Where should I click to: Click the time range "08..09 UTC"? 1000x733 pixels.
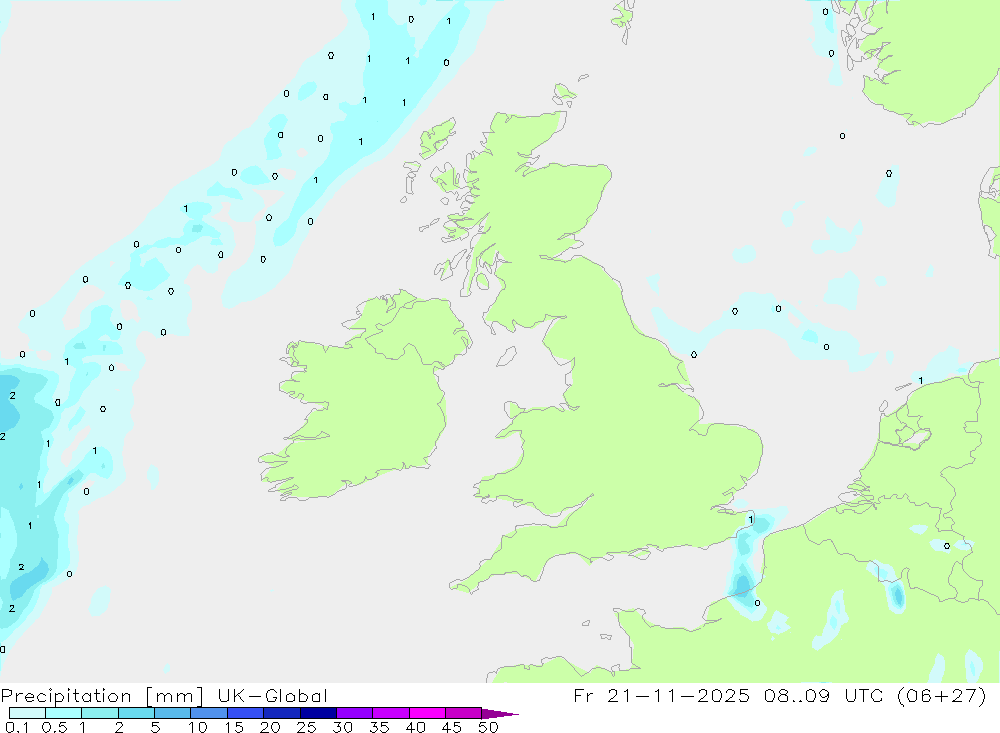(824, 695)
